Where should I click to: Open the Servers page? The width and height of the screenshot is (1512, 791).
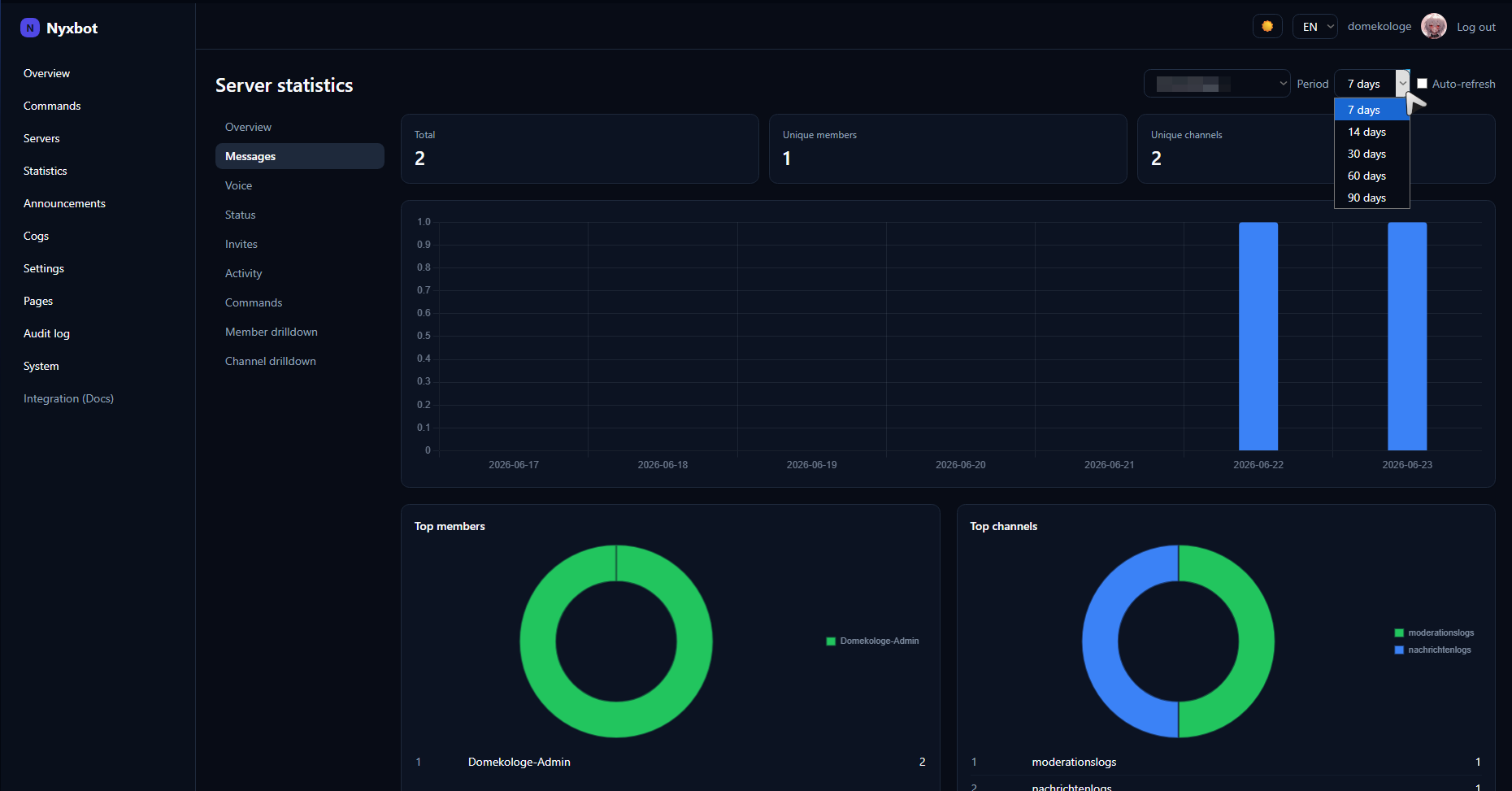[x=41, y=138]
